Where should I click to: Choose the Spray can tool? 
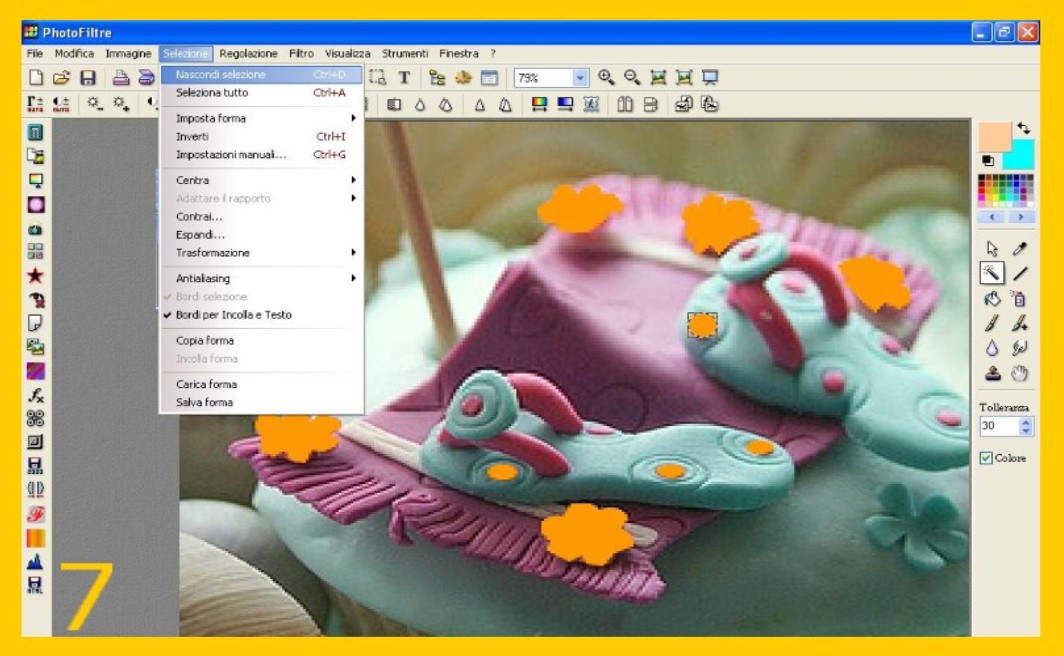pos(1019,298)
